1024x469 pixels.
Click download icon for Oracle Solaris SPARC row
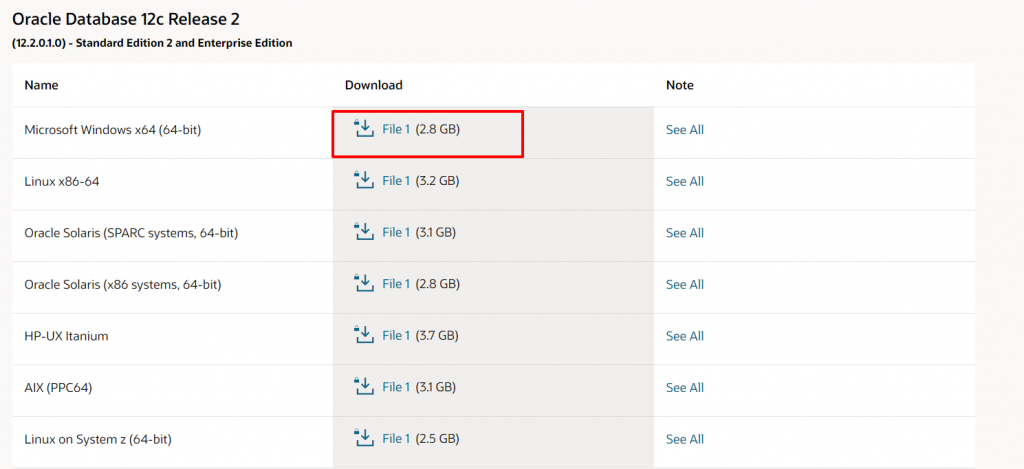pyautogui.click(x=363, y=232)
